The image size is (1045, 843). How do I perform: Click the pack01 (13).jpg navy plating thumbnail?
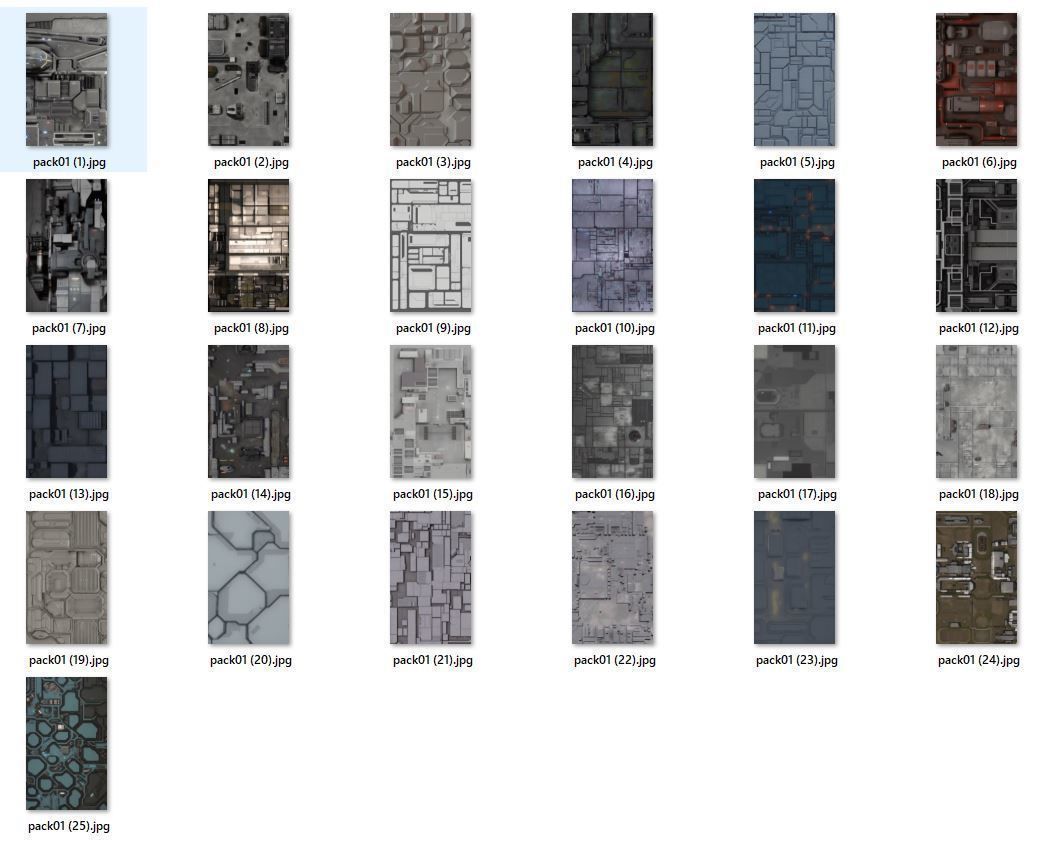click(x=67, y=410)
